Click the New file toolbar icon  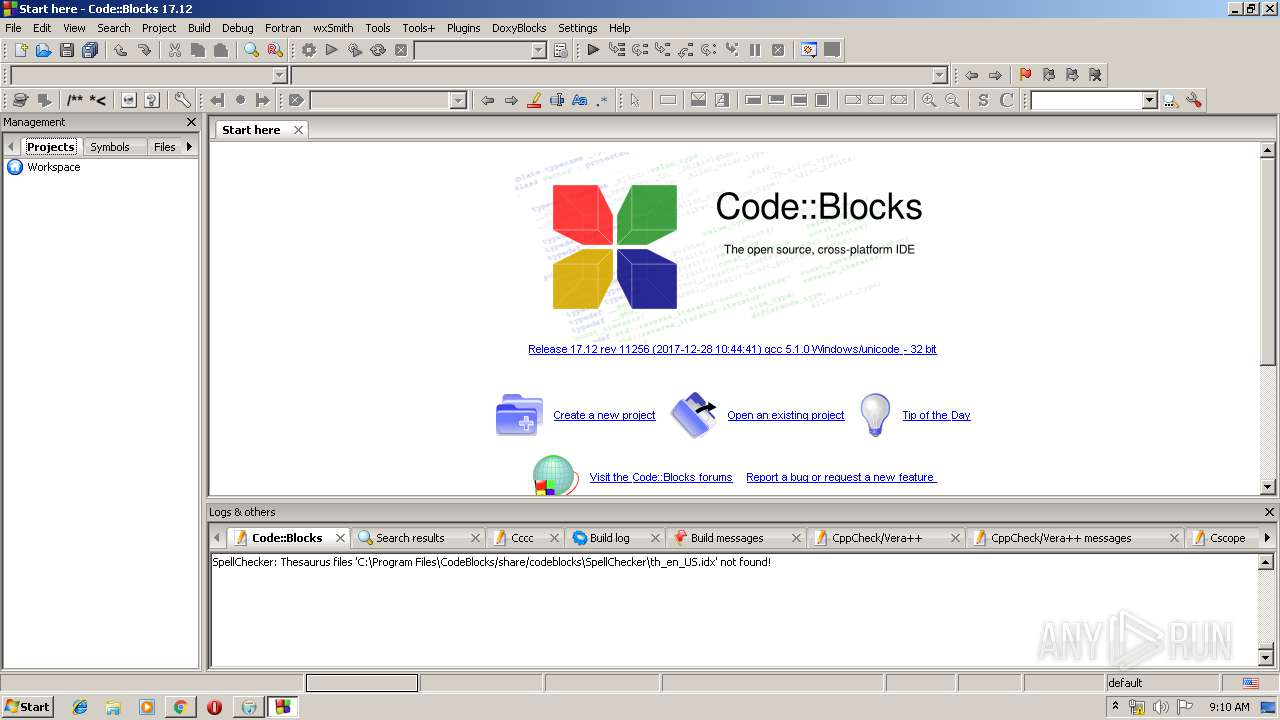[20, 50]
